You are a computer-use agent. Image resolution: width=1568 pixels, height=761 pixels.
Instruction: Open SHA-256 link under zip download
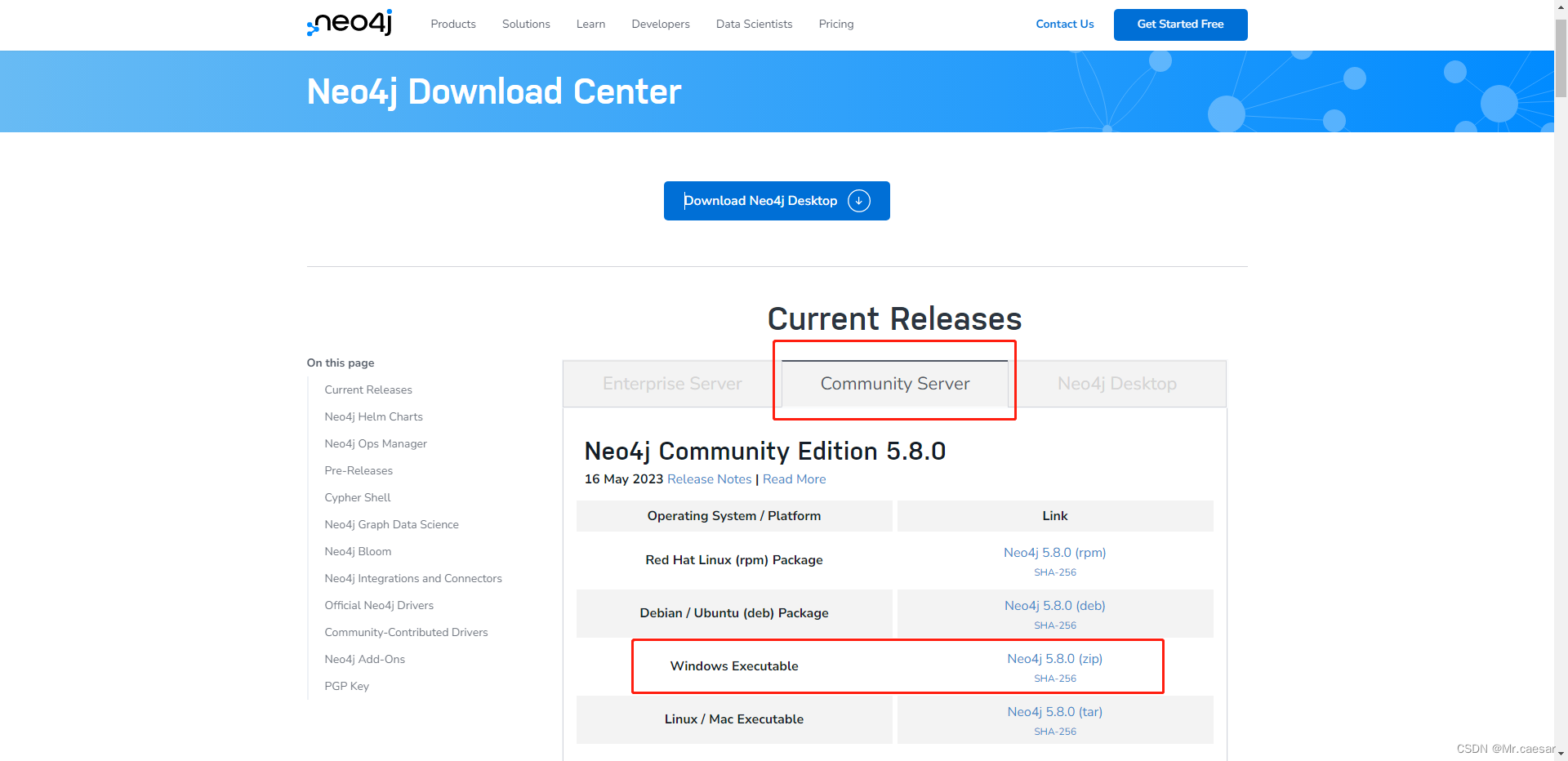(1055, 679)
